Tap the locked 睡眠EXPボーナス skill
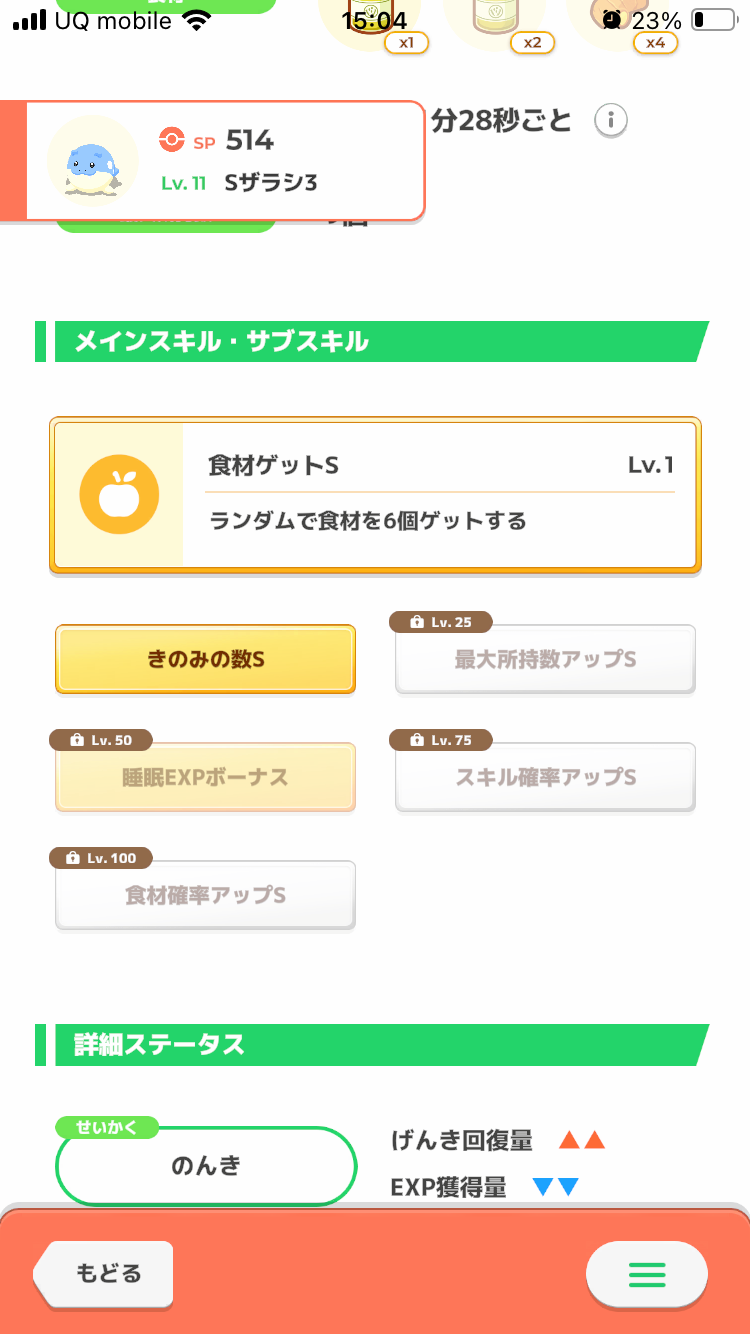Image resolution: width=750 pixels, height=1334 pixels. point(205,778)
